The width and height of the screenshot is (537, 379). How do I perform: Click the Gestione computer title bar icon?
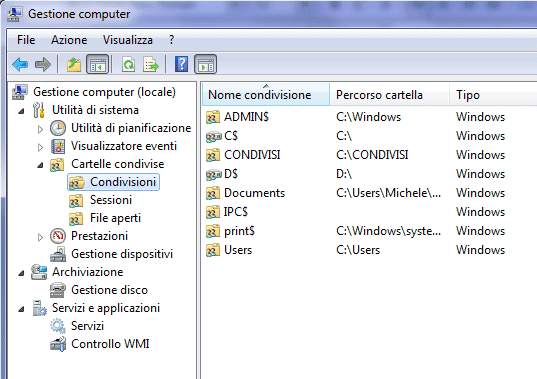14,14
